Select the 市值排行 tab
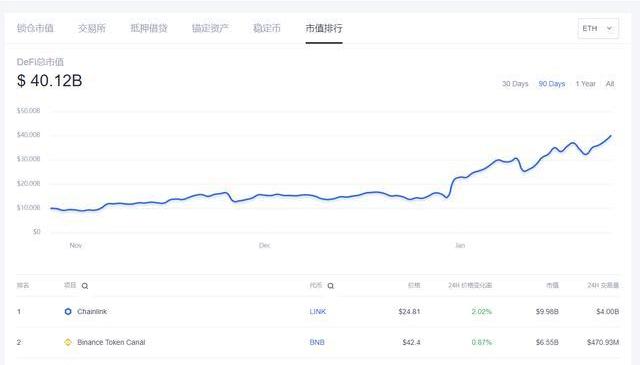The height and width of the screenshot is (365, 640). pos(324,28)
